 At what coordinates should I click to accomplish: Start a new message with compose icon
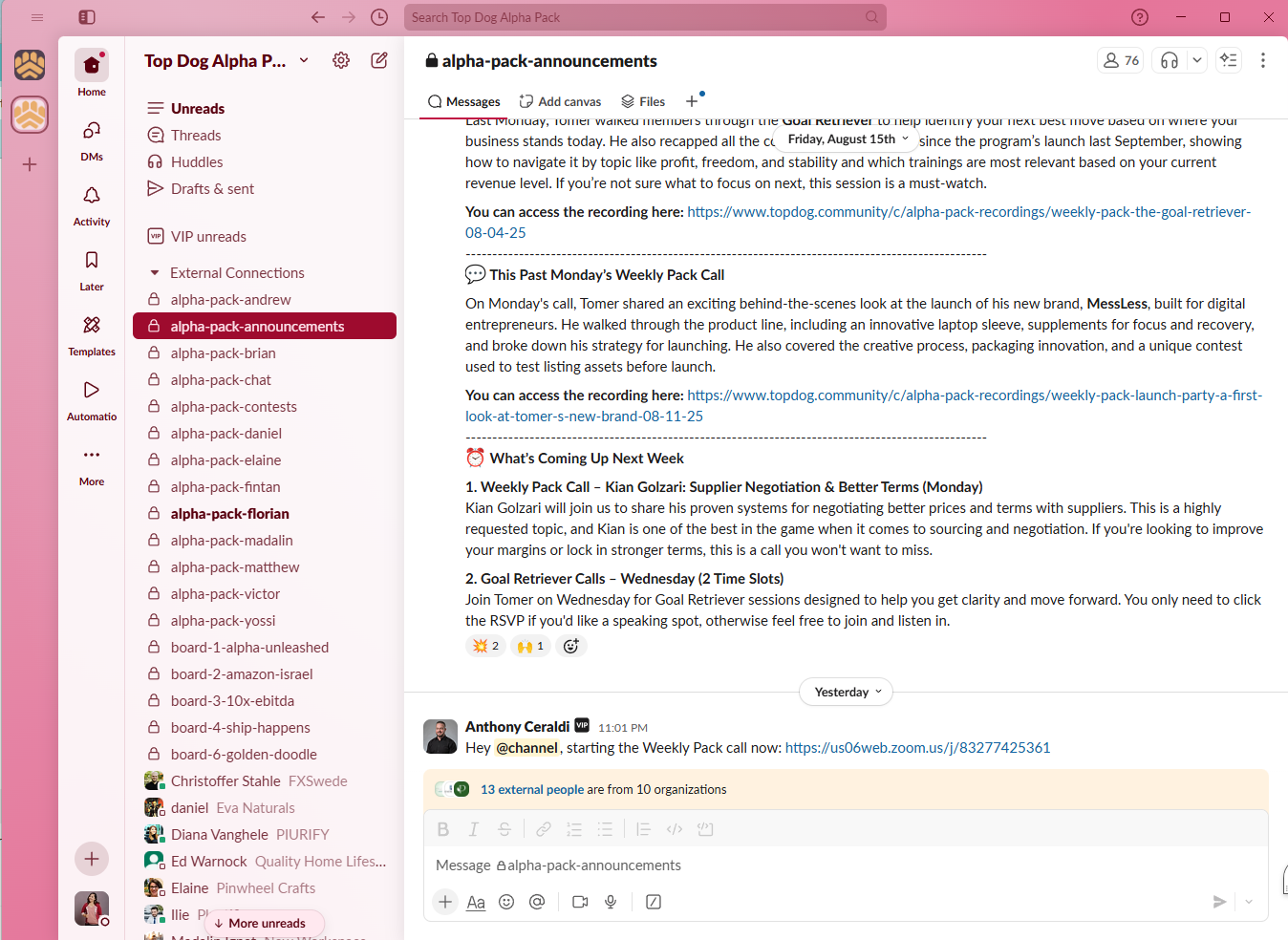tap(379, 60)
